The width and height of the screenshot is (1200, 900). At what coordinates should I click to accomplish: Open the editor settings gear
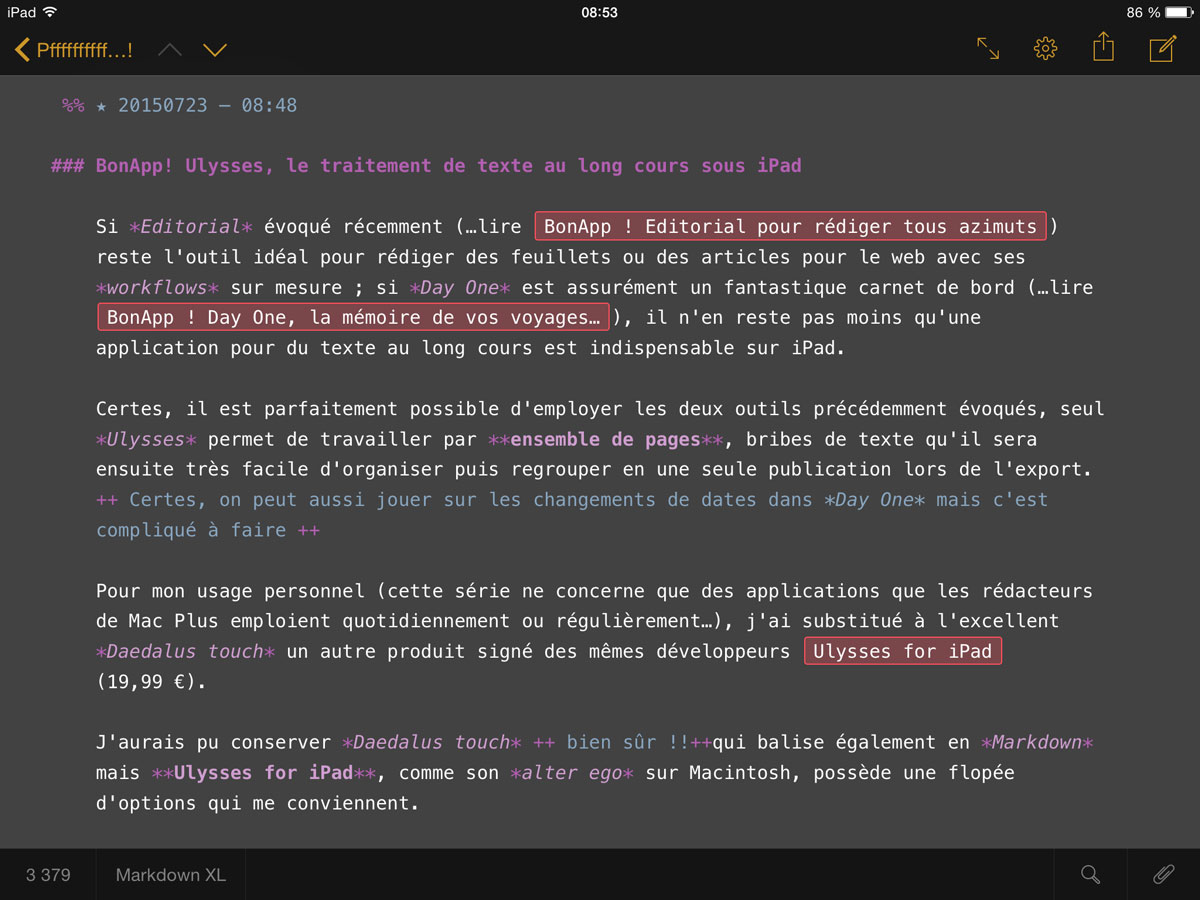click(1045, 48)
